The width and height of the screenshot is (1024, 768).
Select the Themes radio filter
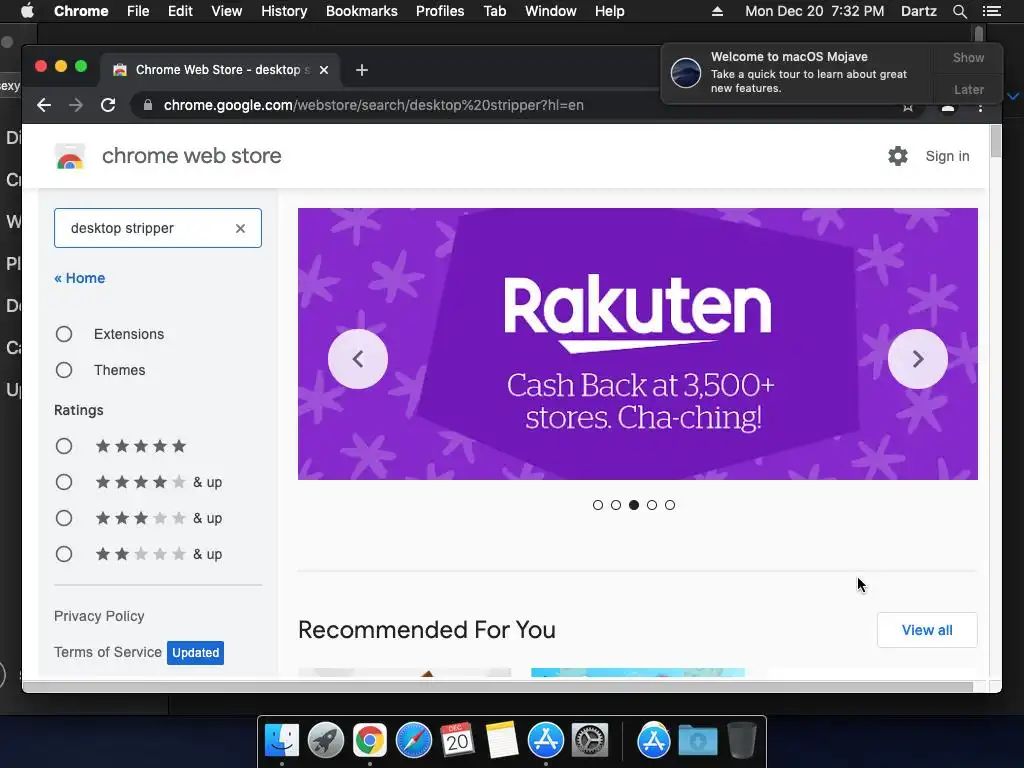click(x=64, y=370)
